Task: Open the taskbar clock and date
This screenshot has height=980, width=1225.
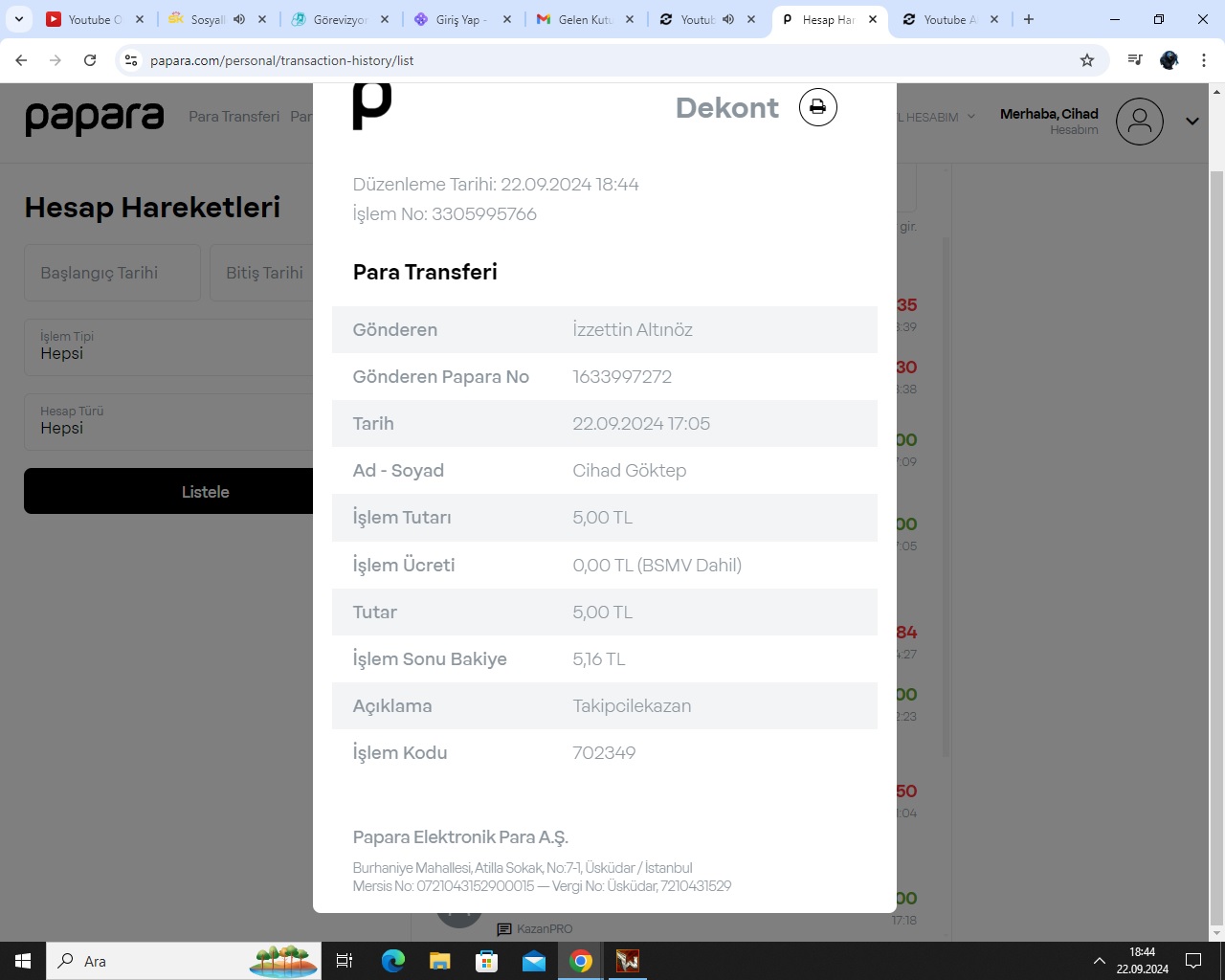Action: (x=1143, y=961)
